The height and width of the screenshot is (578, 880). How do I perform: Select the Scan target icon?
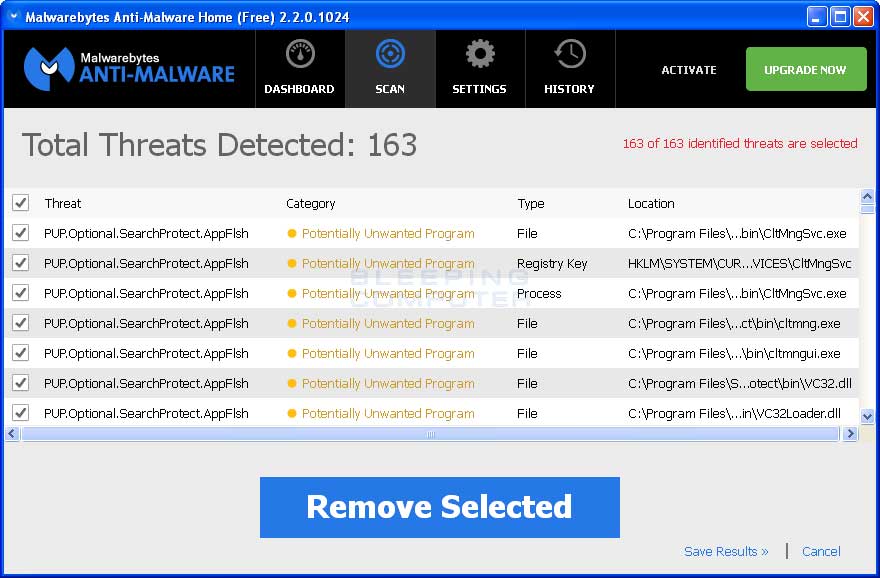point(390,55)
